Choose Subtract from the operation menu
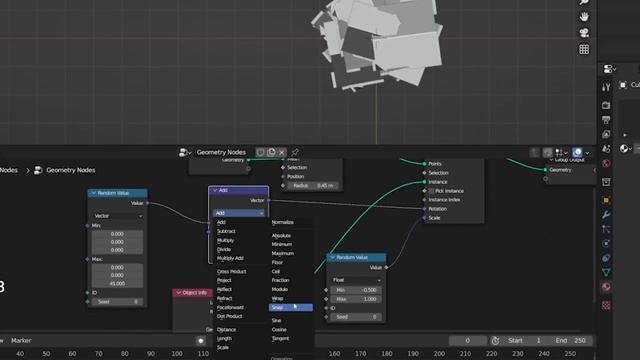Viewport: 640px width, 360px height. 226,231
